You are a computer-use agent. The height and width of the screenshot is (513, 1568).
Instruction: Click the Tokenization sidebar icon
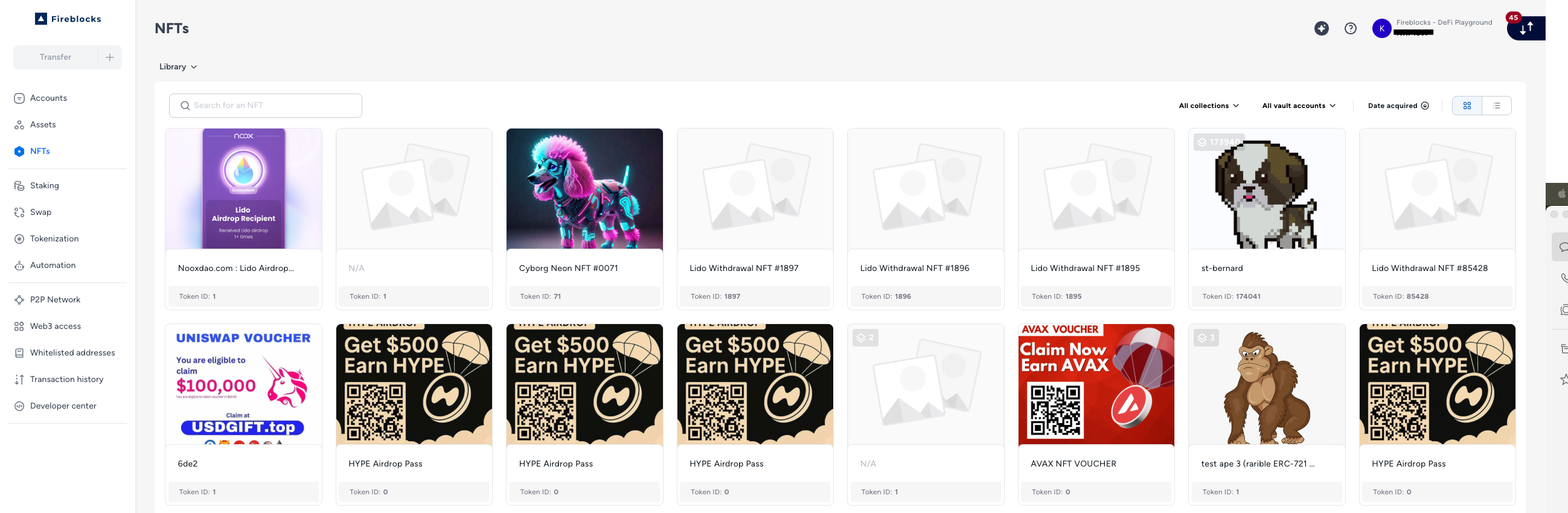[x=19, y=239]
